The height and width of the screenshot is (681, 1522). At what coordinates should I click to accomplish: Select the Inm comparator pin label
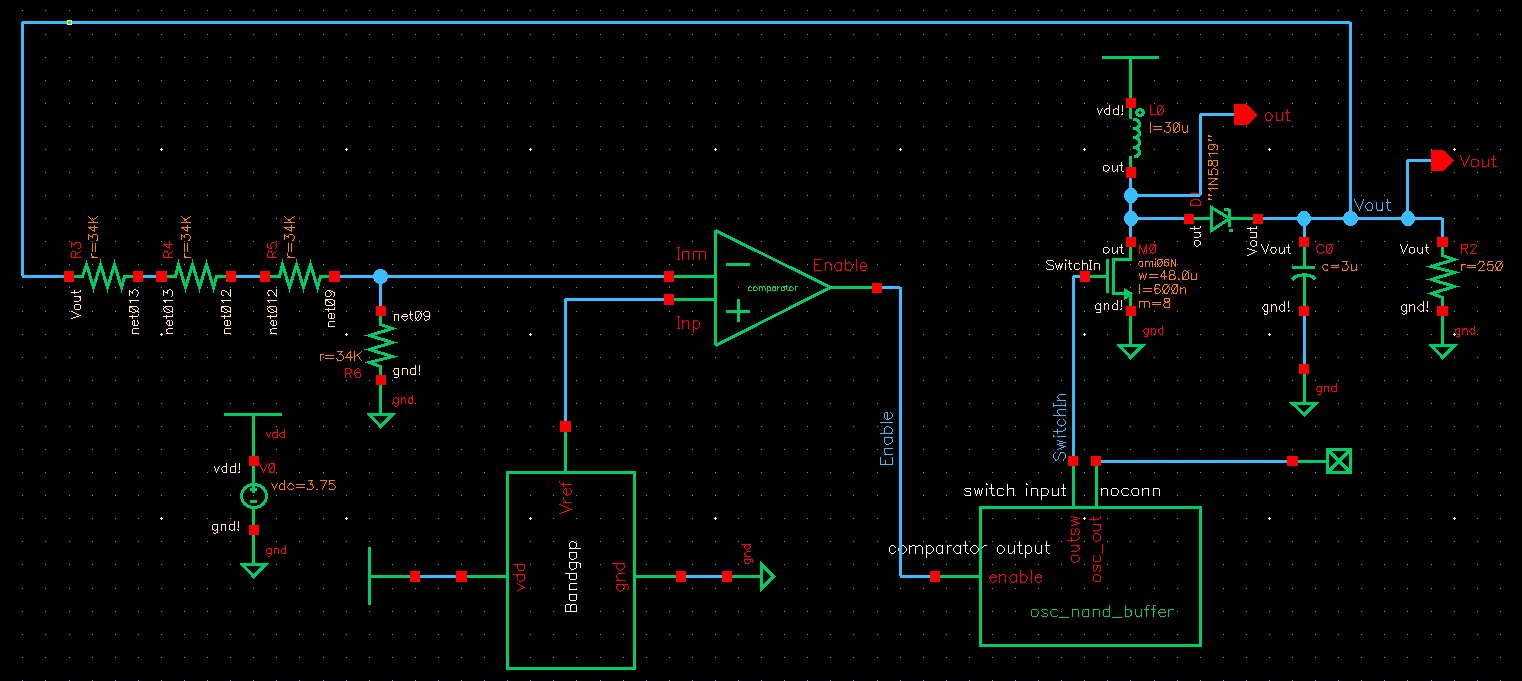coord(691,255)
